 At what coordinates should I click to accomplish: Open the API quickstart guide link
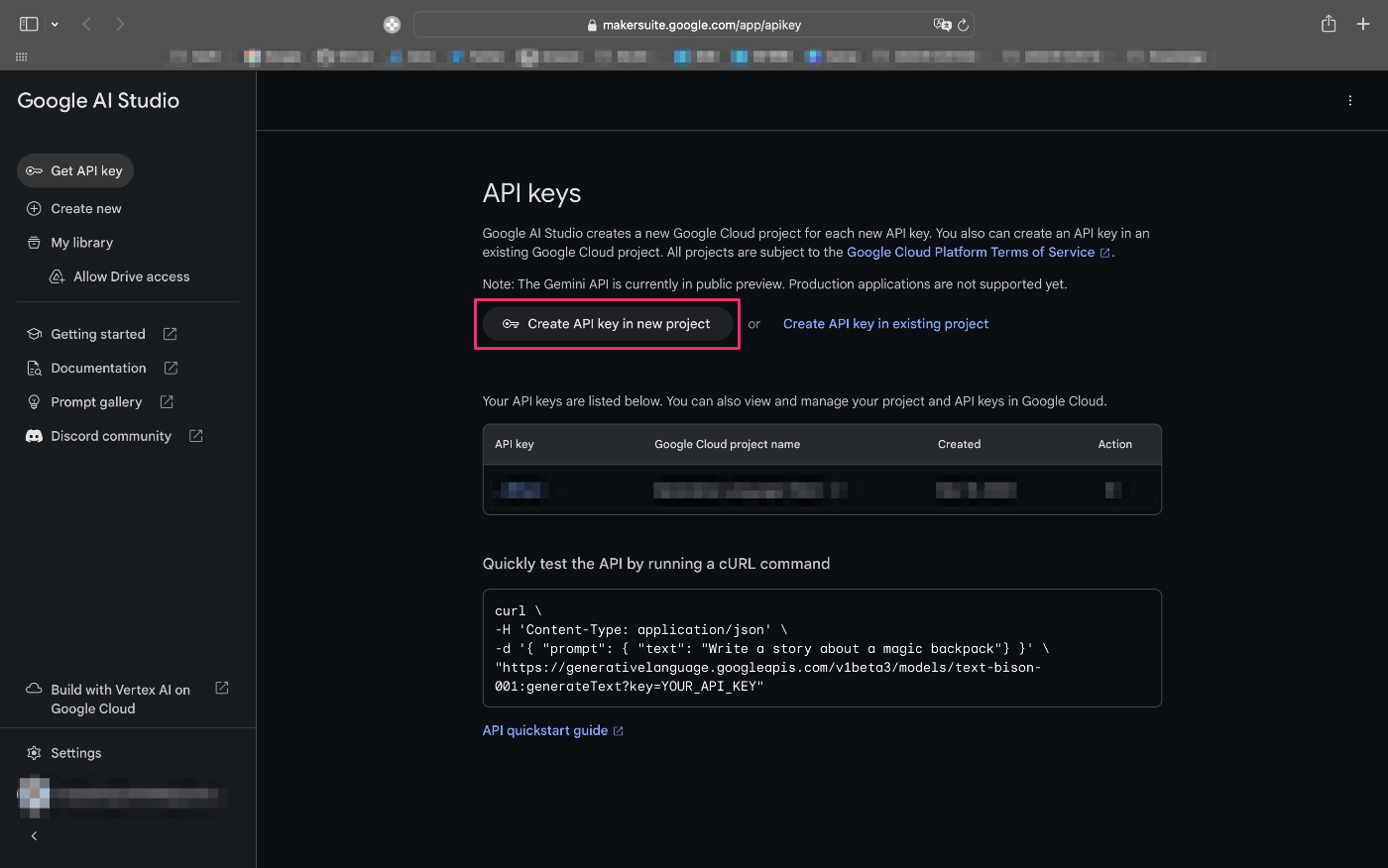pyautogui.click(x=552, y=730)
